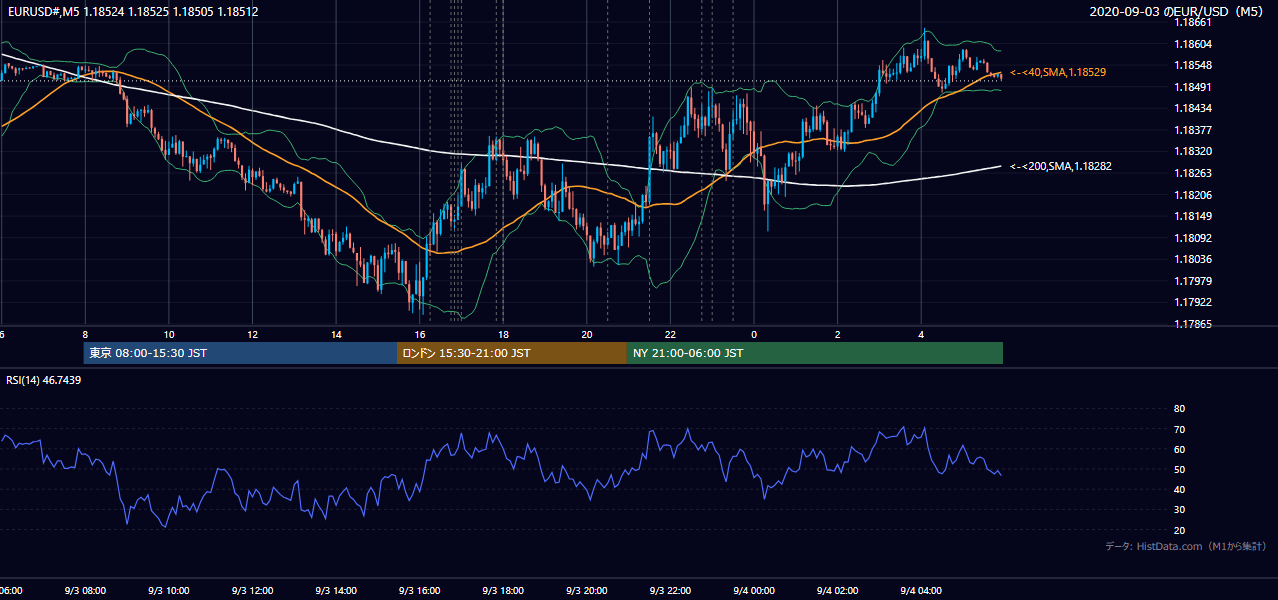Screen dimensions: 1278x600
Task: Click the RSI scale value 40
Action: point(1179,489)
